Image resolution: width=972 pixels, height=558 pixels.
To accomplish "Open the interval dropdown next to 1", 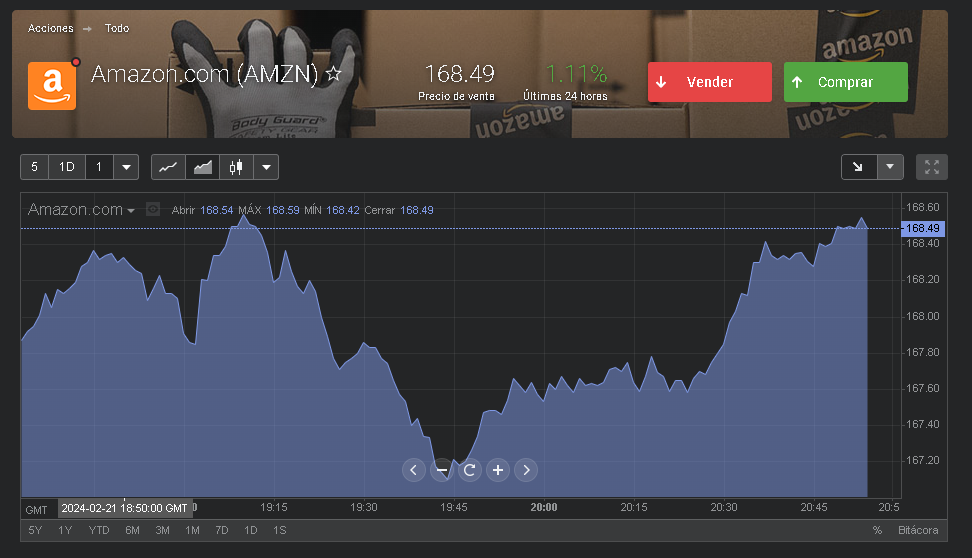I will click(126, 167).
